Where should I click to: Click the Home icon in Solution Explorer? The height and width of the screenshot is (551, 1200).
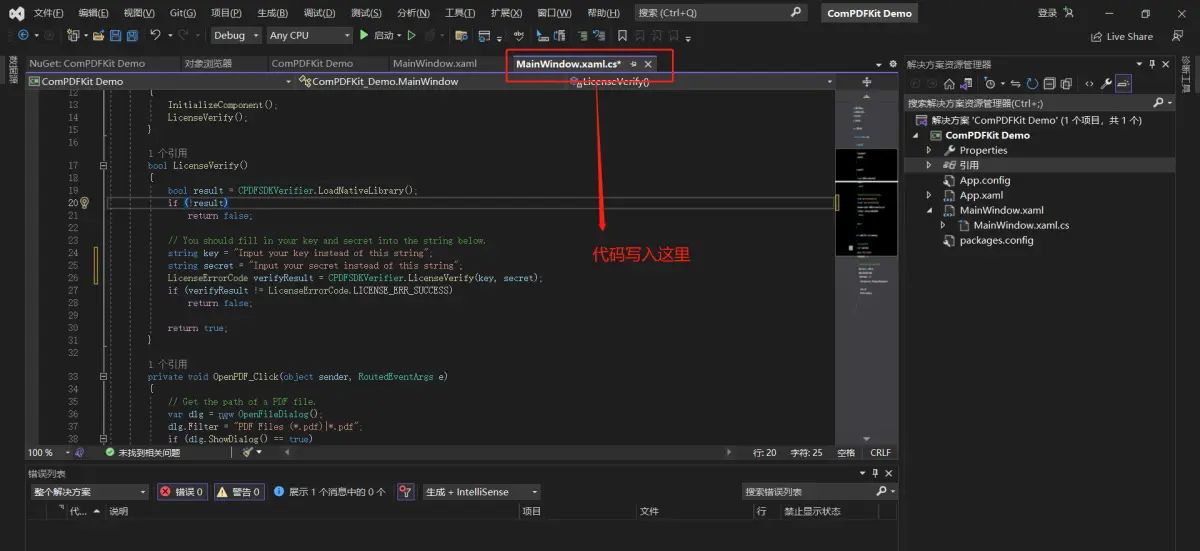(x=949, y=84)
